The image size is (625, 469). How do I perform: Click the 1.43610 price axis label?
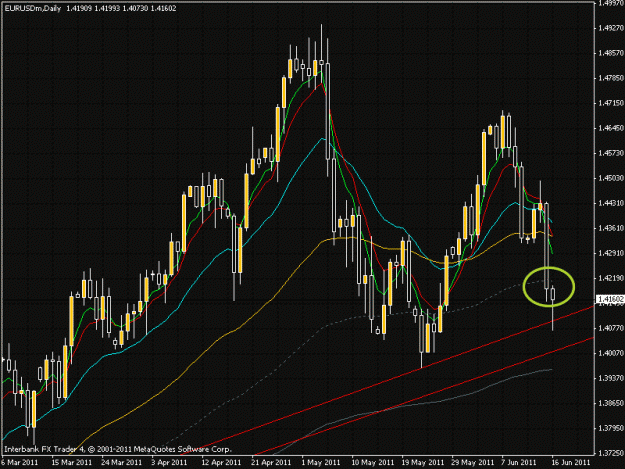611,228
